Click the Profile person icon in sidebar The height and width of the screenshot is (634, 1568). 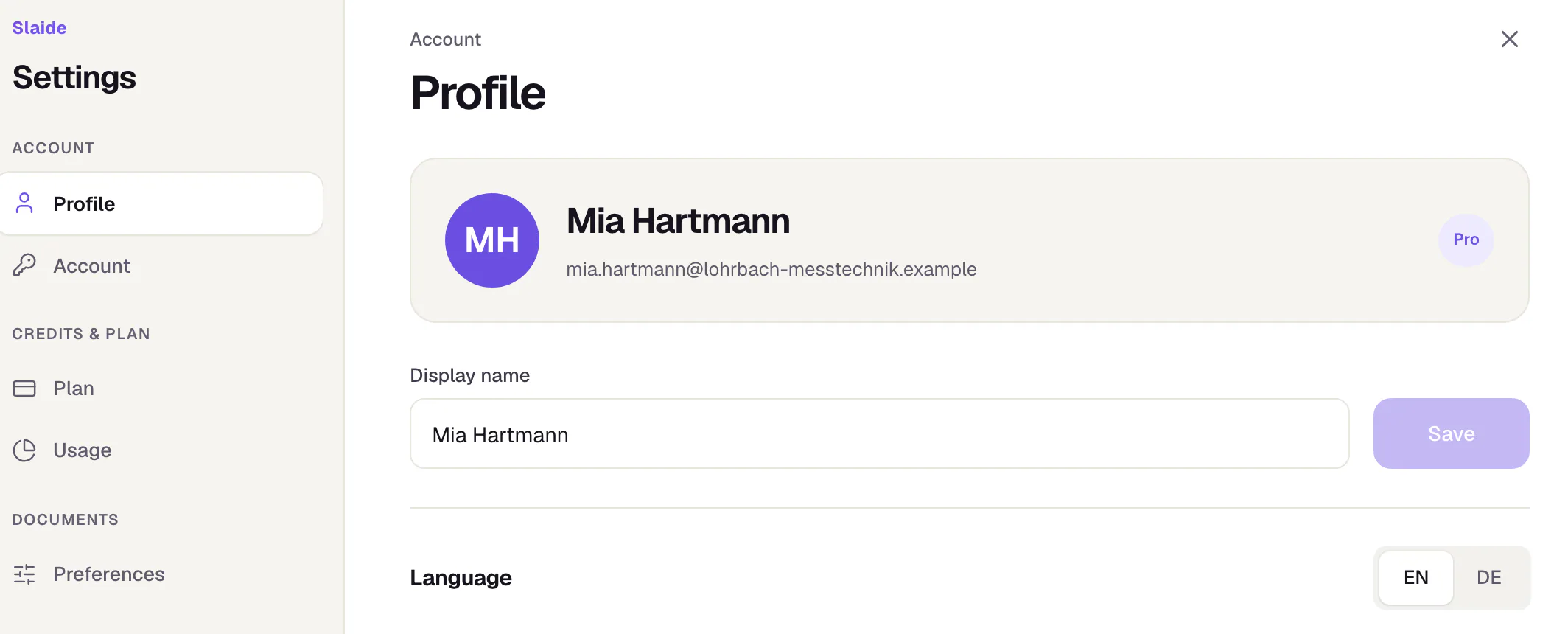pyautogui.click(x=24, y=203)
